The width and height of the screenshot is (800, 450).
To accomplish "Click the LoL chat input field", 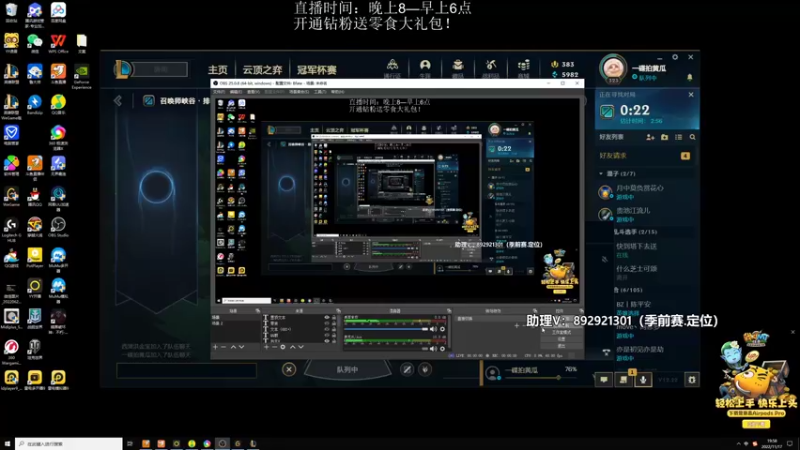I will 186,370.
